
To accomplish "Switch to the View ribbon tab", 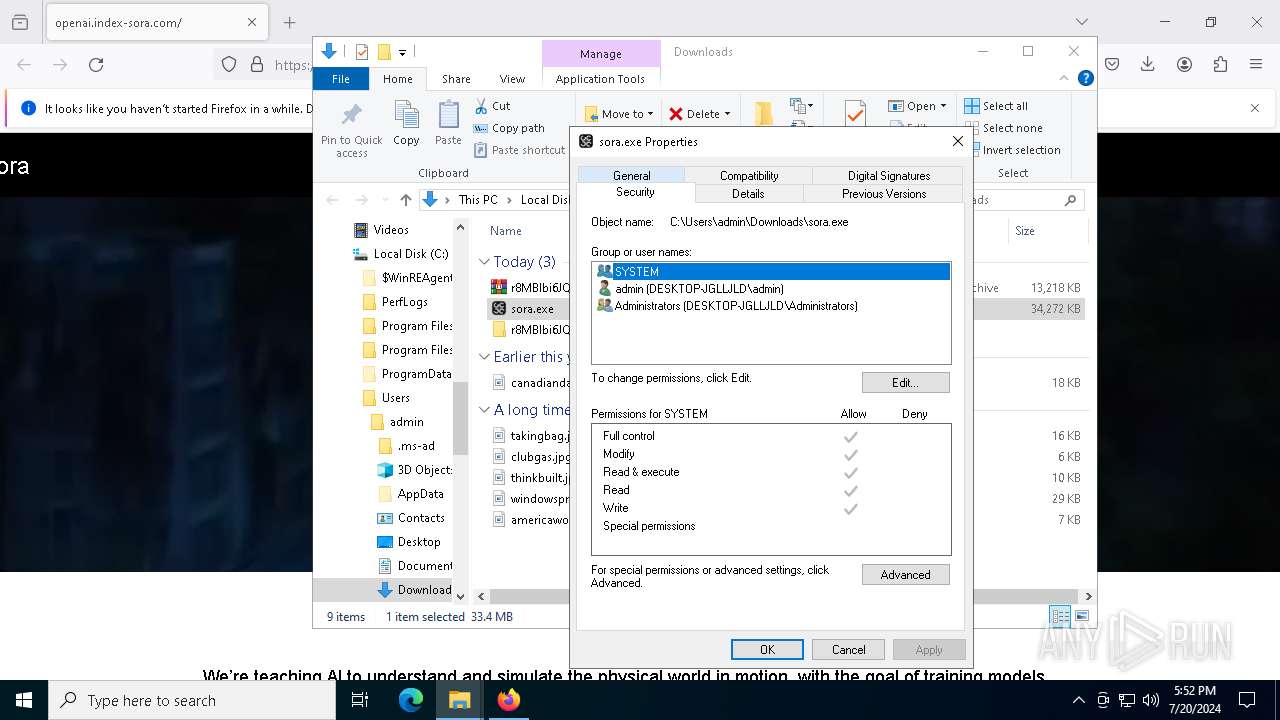I will 512,79.
